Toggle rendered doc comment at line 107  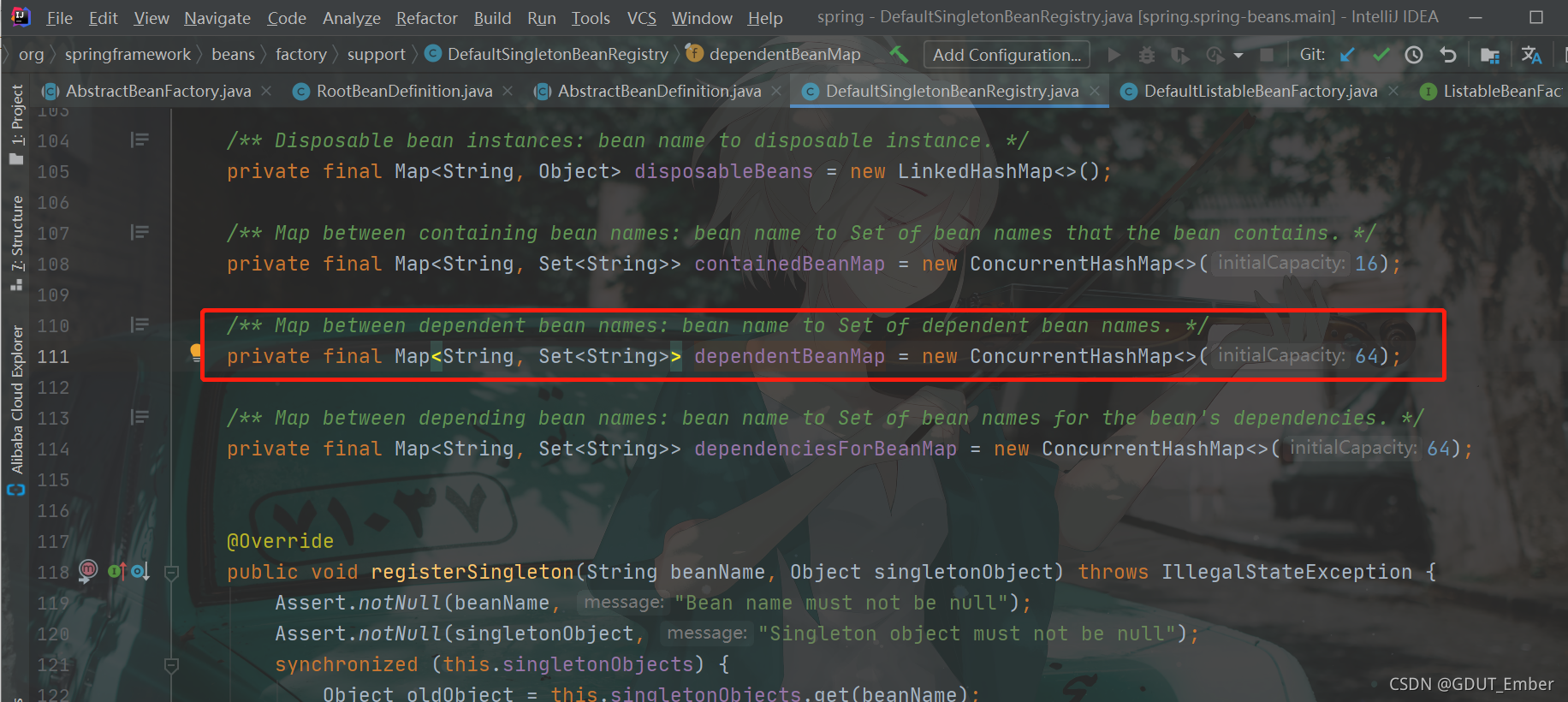pos(140,232)
